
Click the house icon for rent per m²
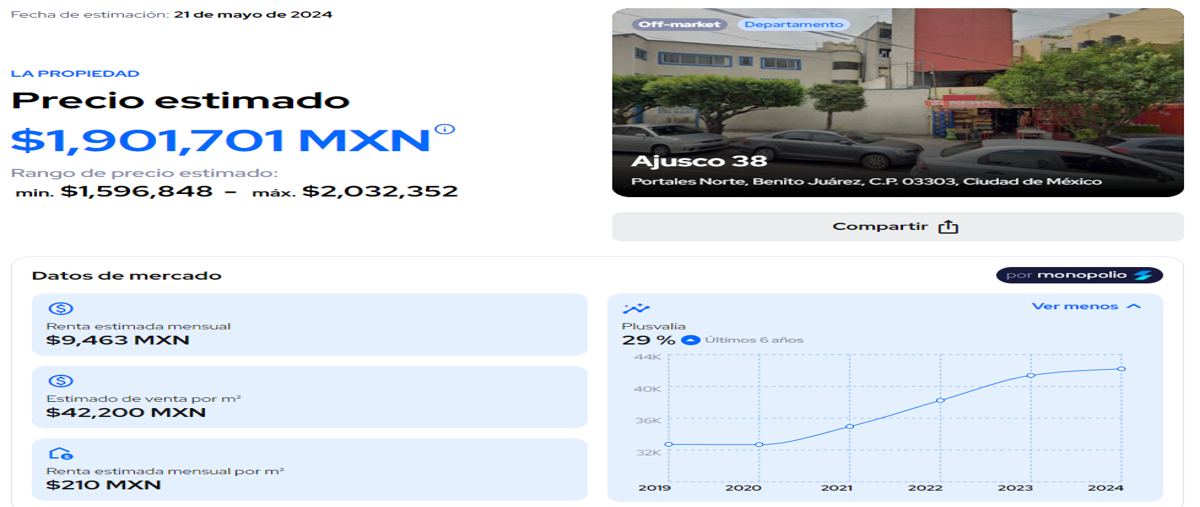tap(61, 454)
